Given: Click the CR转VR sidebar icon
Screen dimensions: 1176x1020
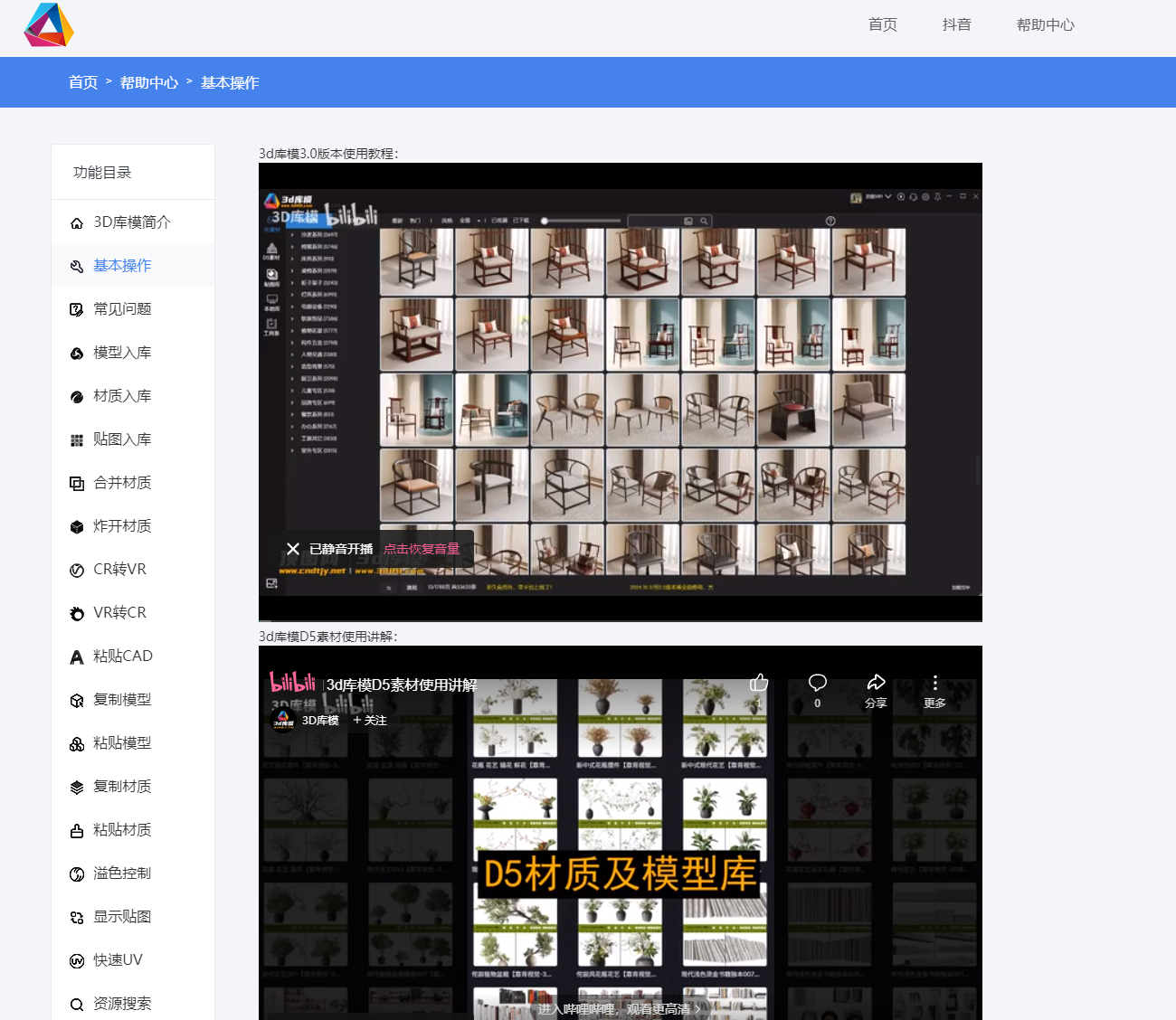Looking at the screenshot, I should coord(77,570).
